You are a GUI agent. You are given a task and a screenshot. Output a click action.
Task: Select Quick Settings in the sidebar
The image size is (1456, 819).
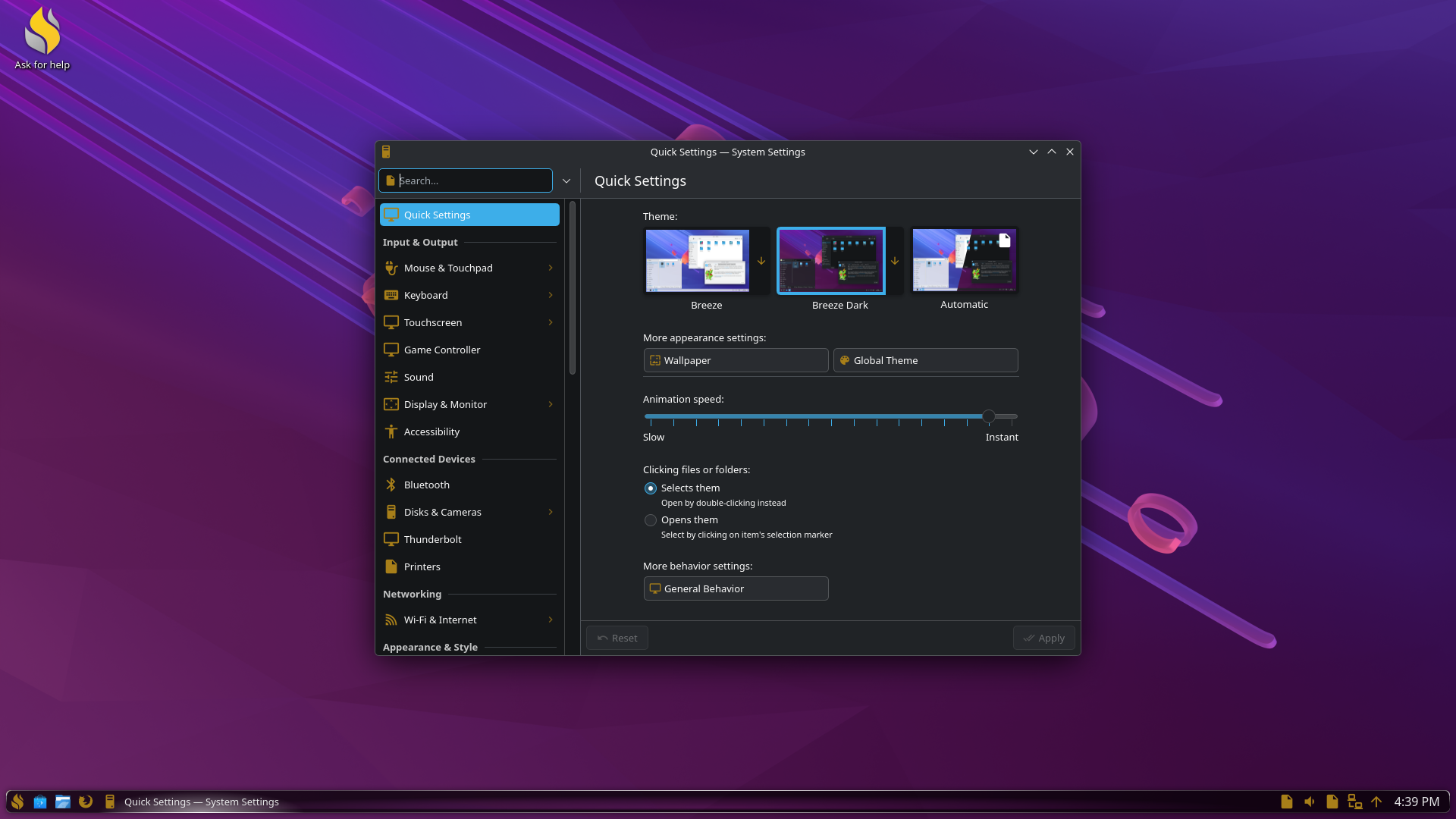click(469, 215)
